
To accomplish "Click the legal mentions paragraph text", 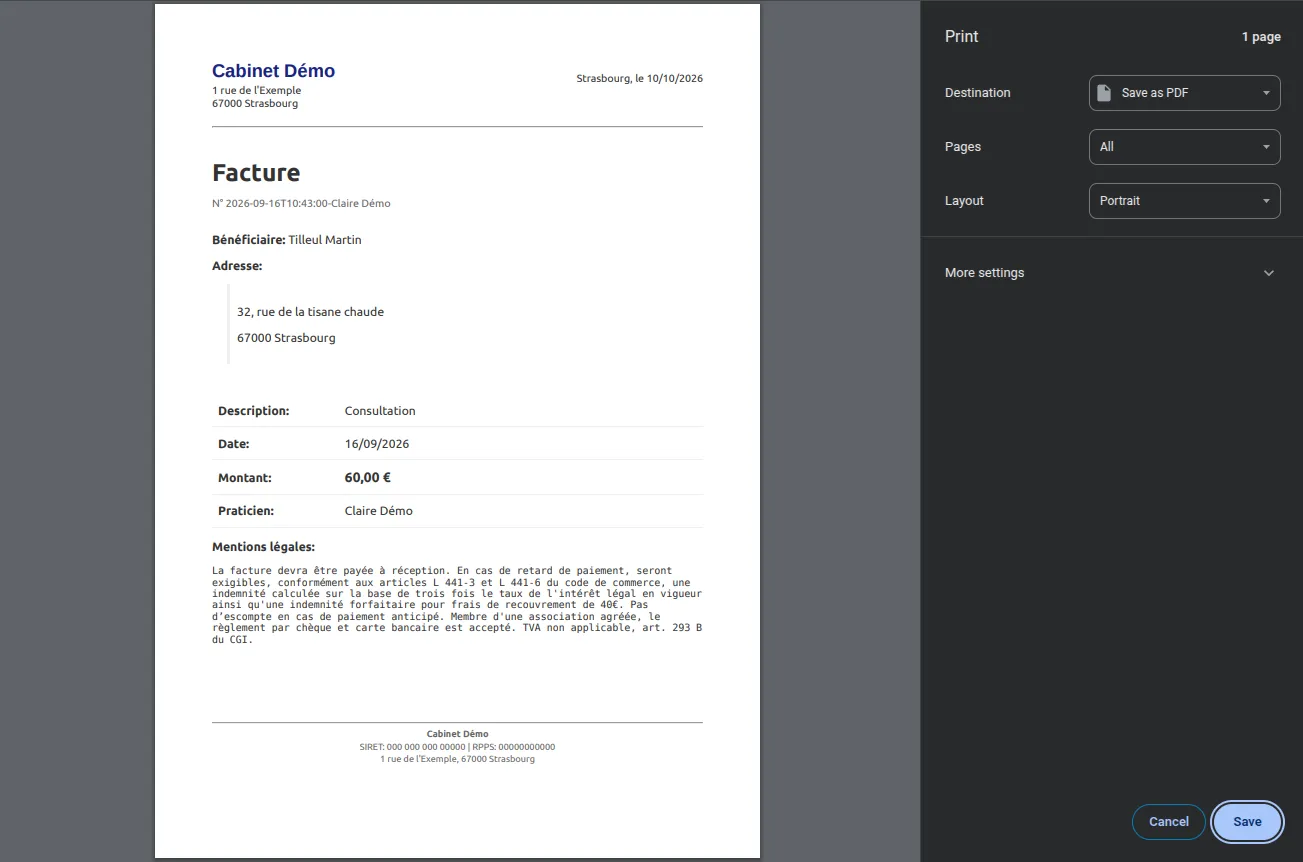I will pos(457,605).
